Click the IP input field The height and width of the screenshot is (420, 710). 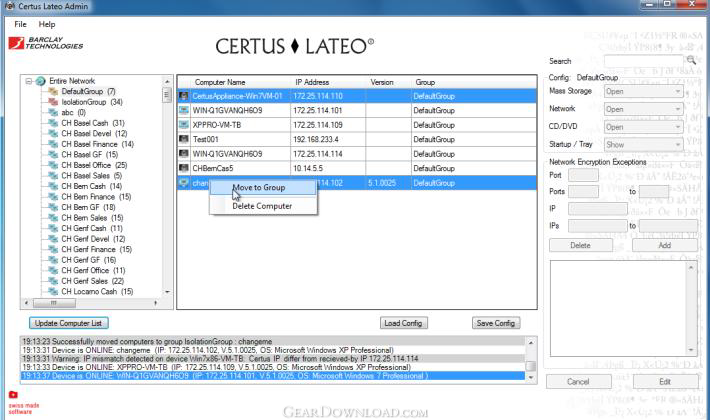(x=598, y=209)
